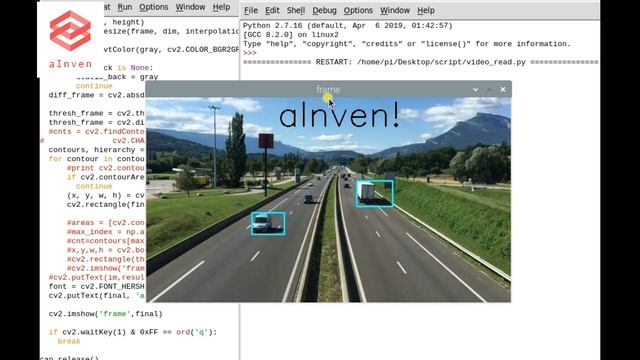Screen dimensions: 640x360
Task: Click the 'Python 2.7.16' version line
Action: point(348,26)
